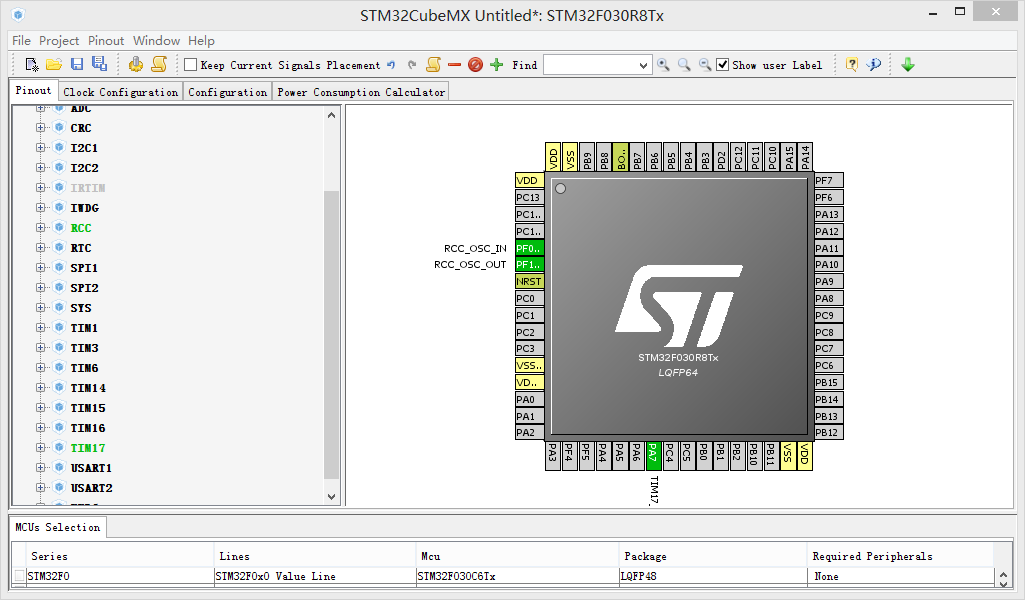Click the MCU list scroll down arrow
The height and width of the screenshot is (600, 1025).
[x=1003, y=582]
